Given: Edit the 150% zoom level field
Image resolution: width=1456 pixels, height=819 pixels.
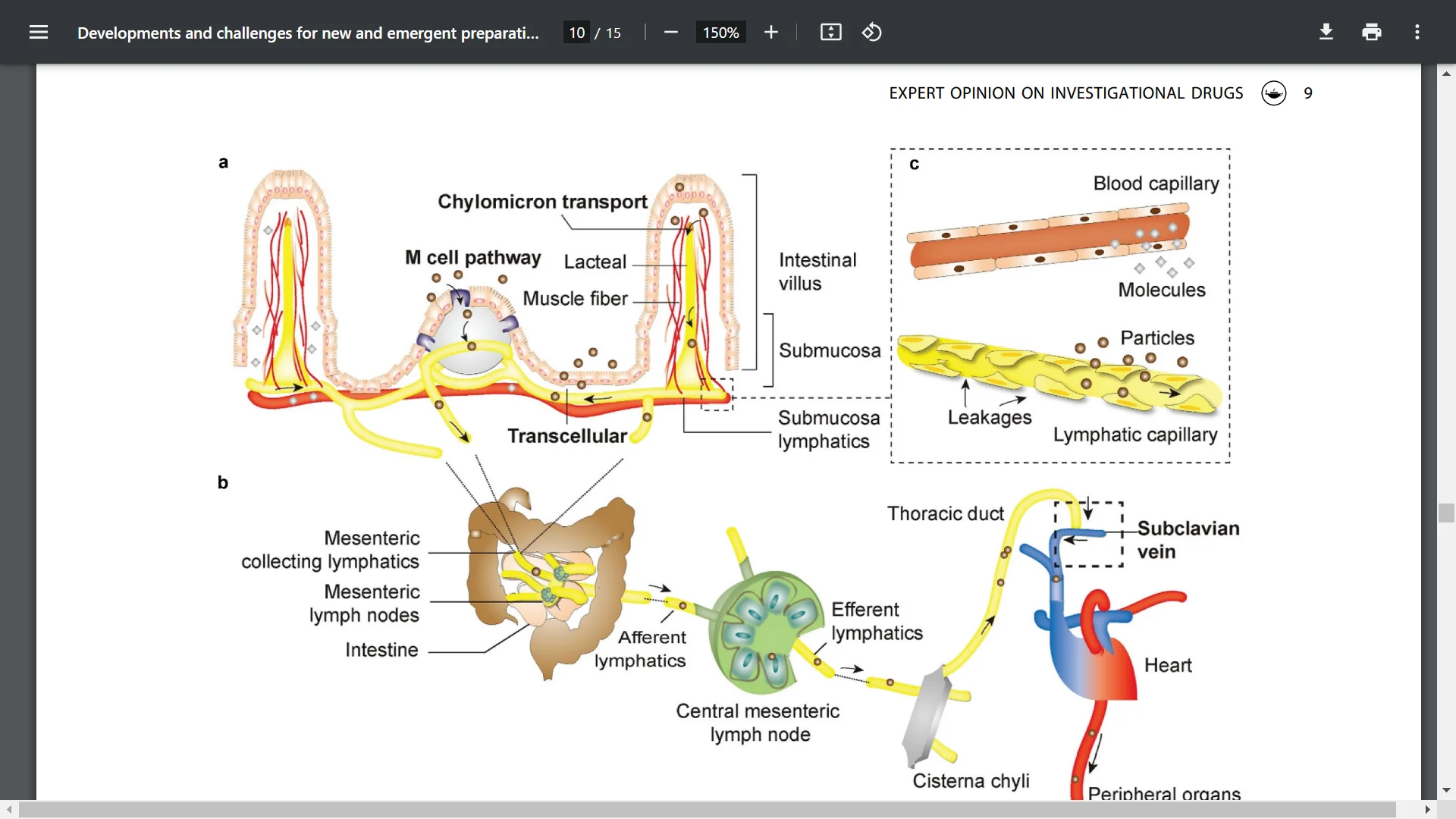Looking at the screenshot, I should 720,33.
